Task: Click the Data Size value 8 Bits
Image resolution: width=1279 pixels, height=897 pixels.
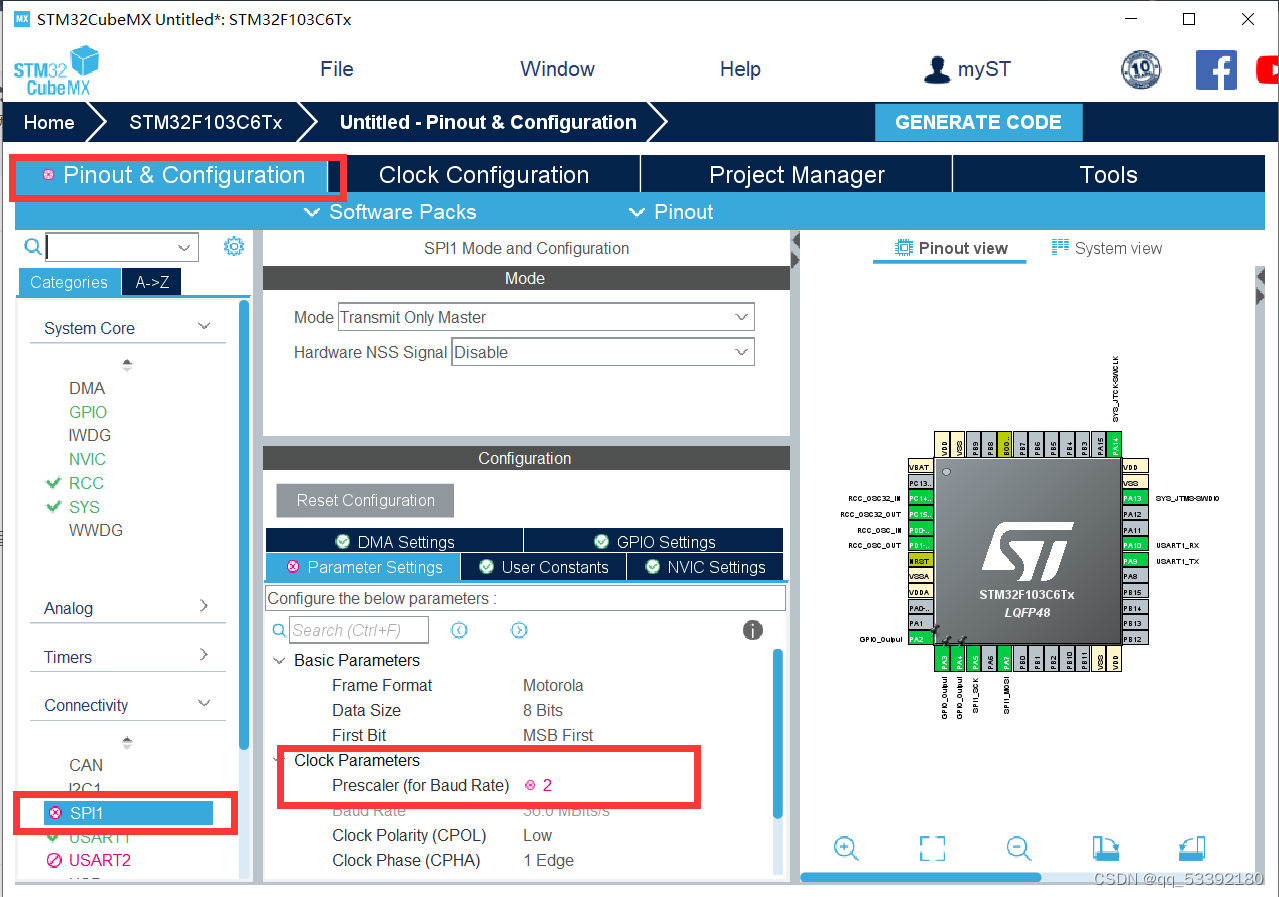Action: pos(543,710)
